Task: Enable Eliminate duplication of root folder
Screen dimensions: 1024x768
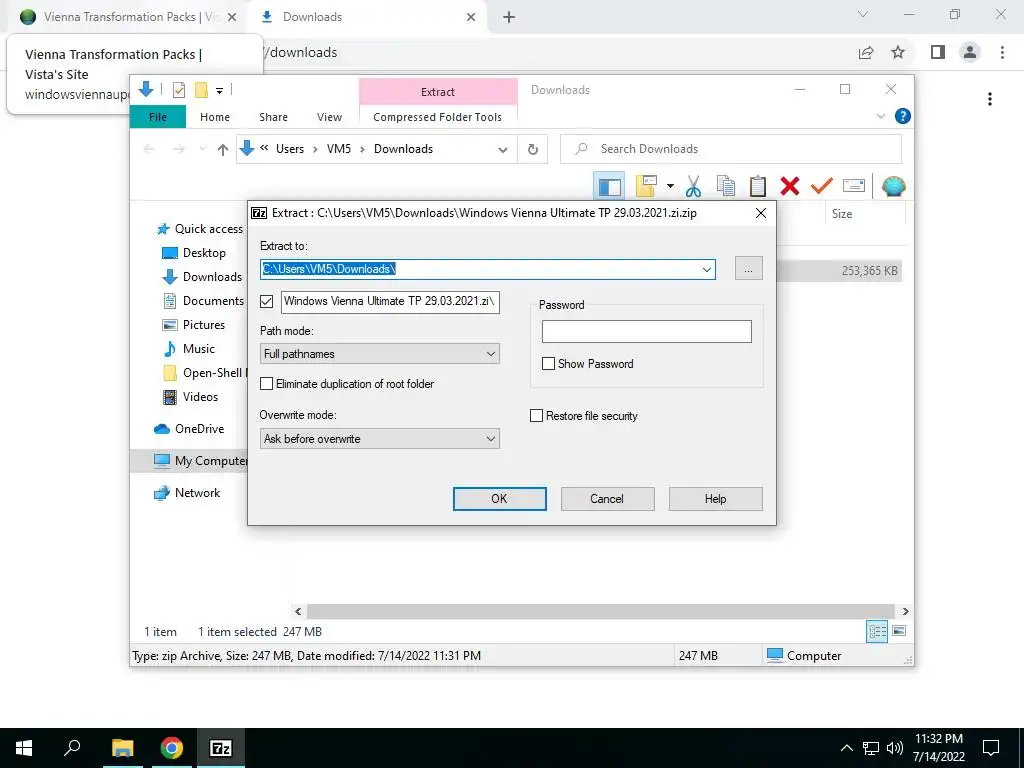Action: coord(266,384)
